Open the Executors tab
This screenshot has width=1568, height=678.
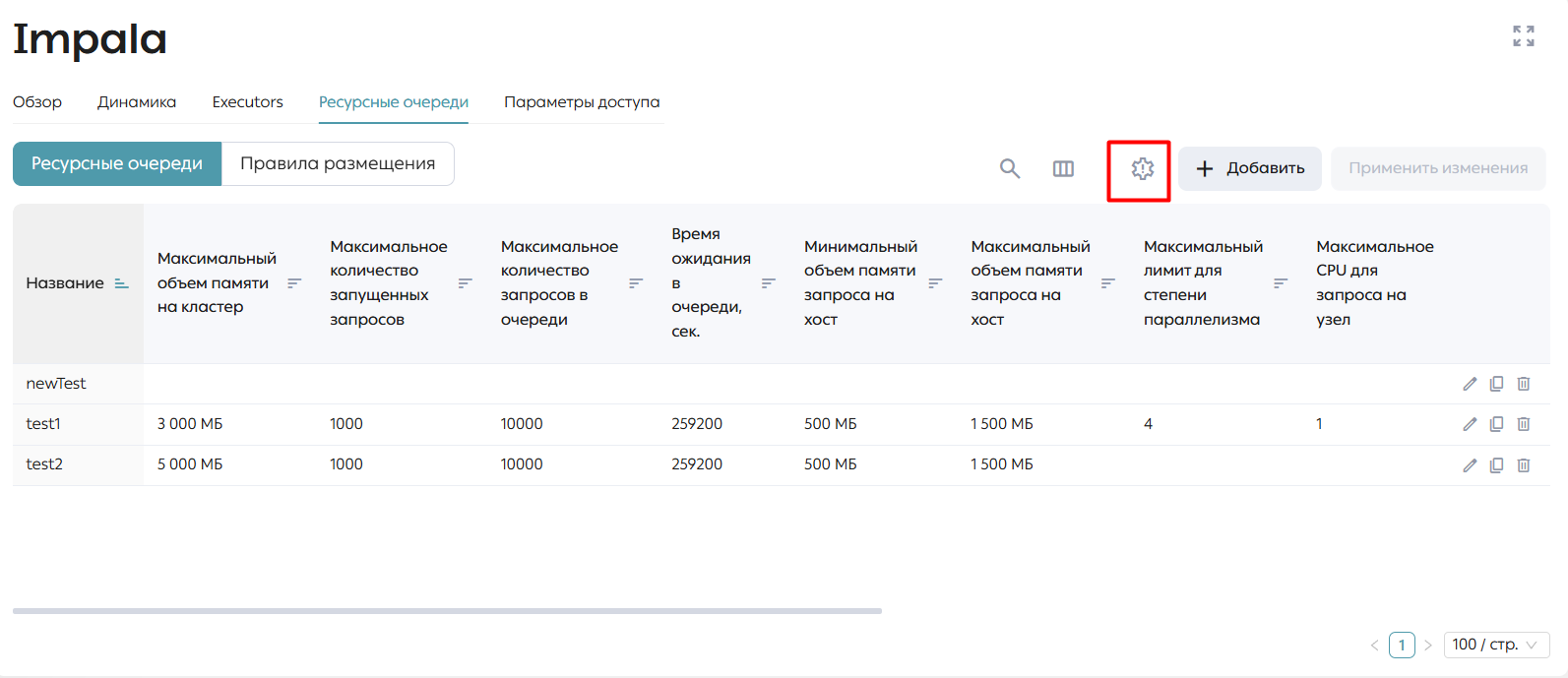point(247,102)
